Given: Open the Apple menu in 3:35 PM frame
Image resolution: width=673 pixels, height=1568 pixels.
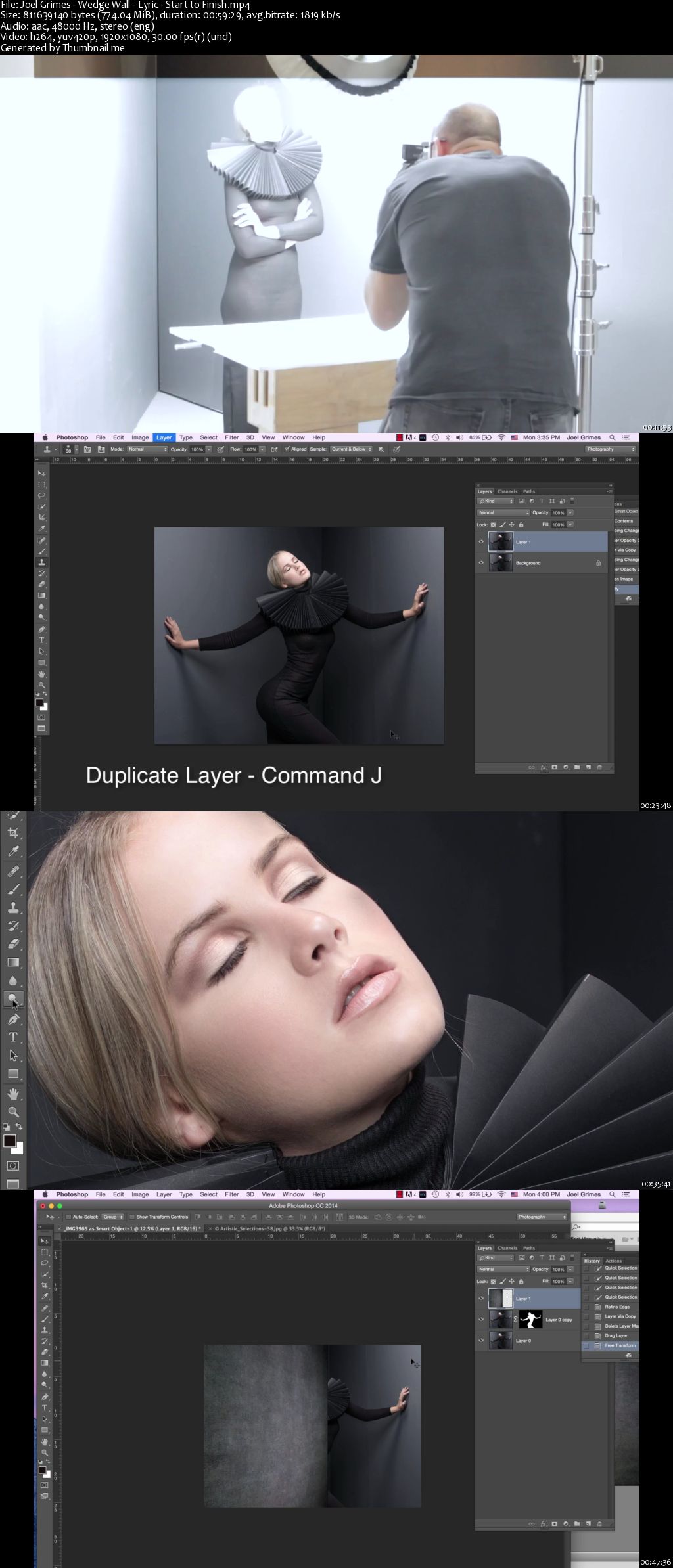Looking at the screenshot, I should click(45, 437).
